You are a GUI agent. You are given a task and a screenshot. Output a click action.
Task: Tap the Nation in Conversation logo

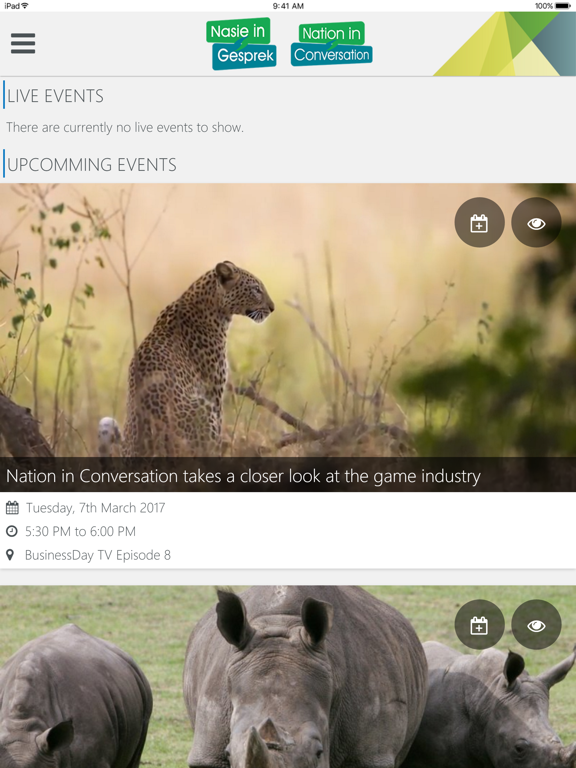pos(332,44)
